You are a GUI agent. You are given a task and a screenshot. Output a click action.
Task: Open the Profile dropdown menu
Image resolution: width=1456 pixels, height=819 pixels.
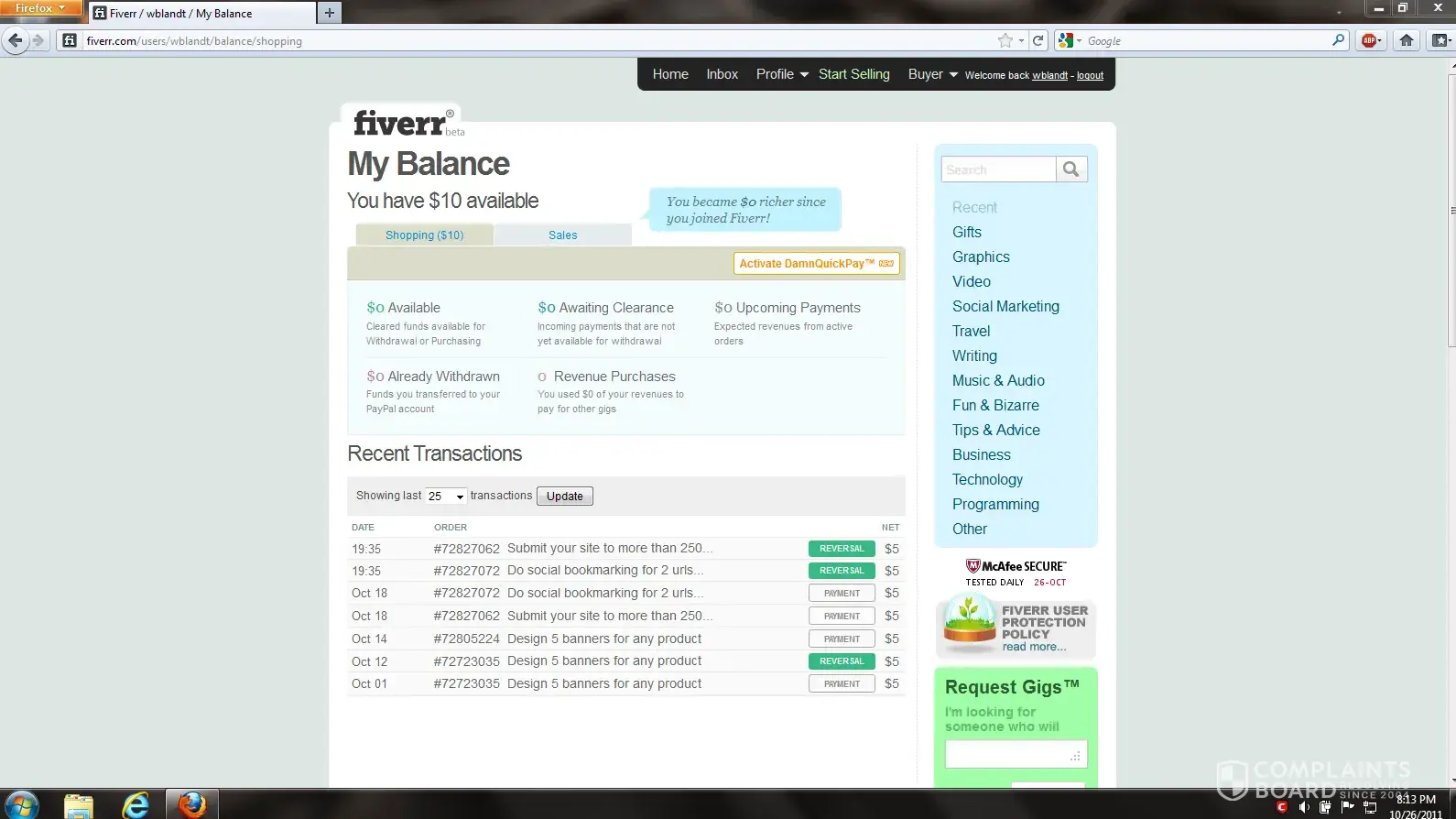[x=782, y=74]
